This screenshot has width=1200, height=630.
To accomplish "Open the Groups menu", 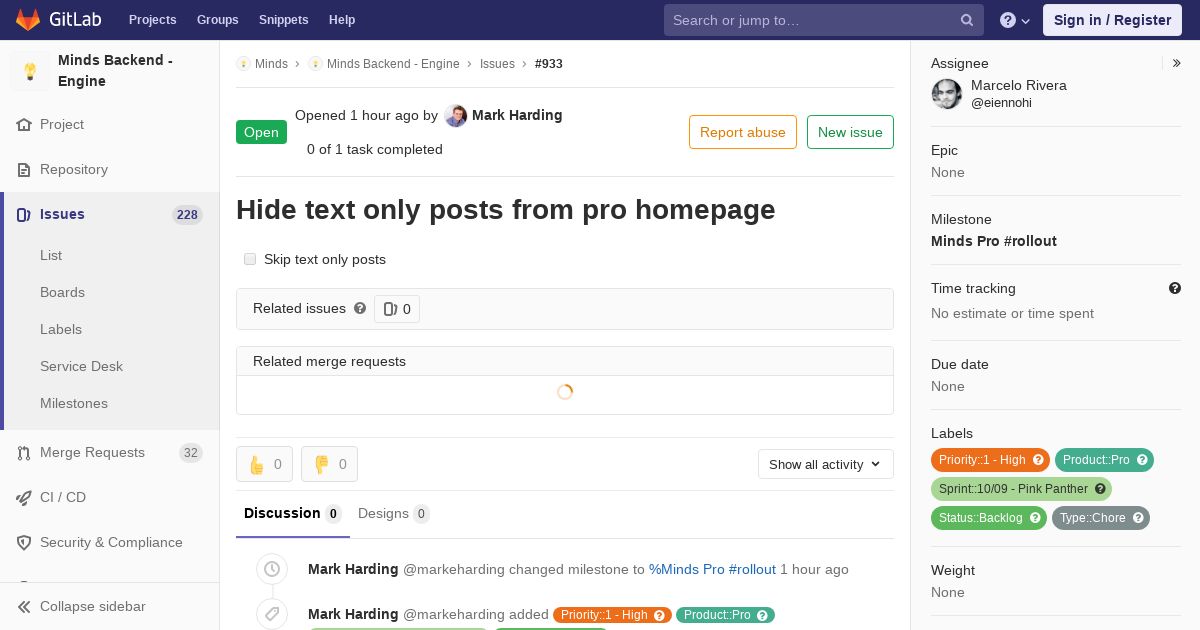I will 217,20.
